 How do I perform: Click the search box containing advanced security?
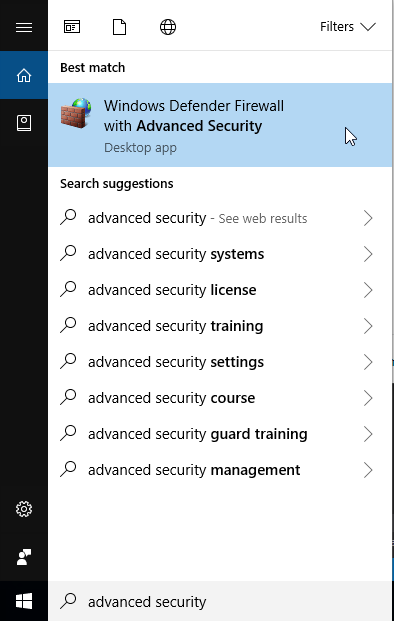(x=220, y=601)
